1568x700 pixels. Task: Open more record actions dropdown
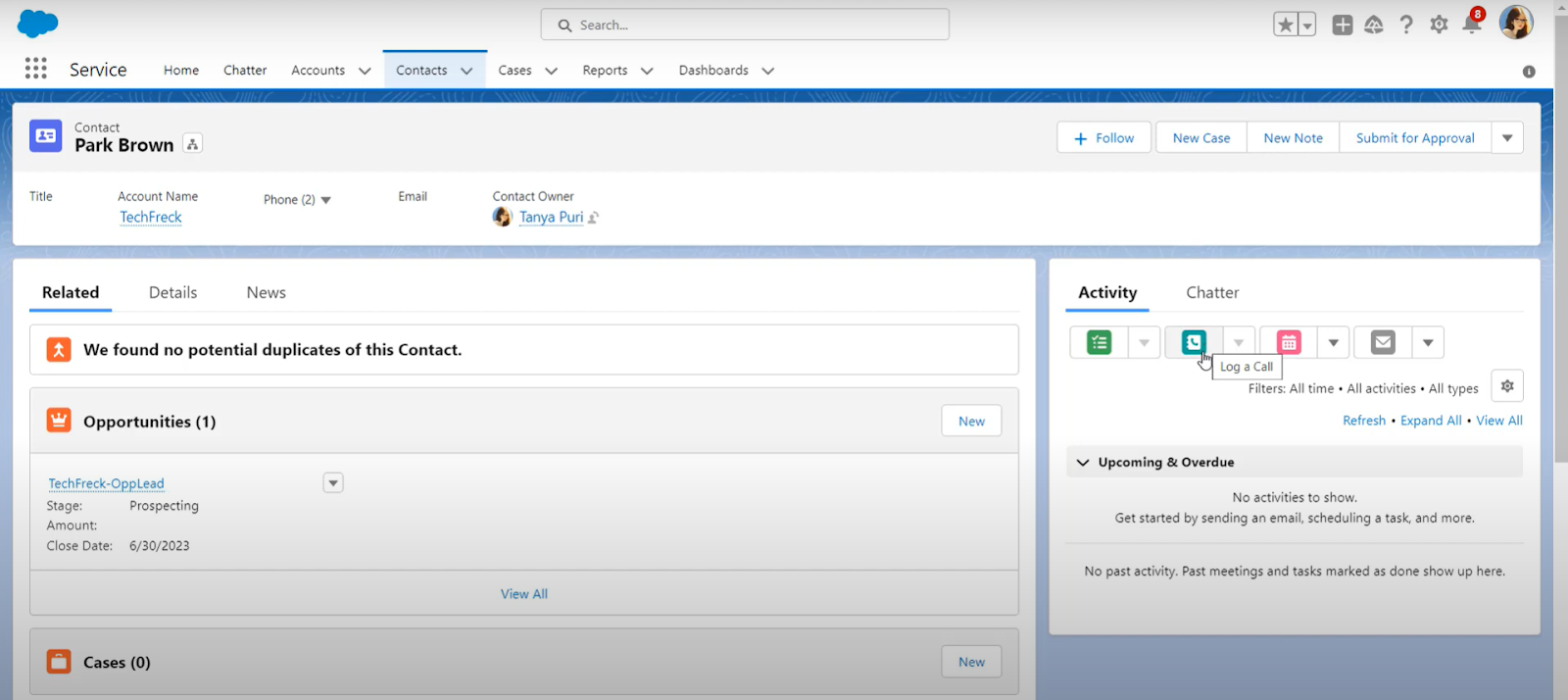[x=1507, y=138]
